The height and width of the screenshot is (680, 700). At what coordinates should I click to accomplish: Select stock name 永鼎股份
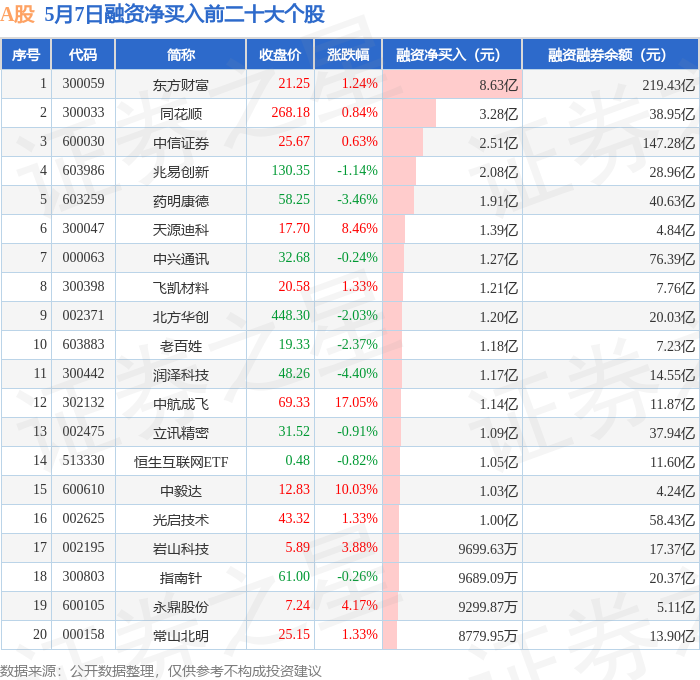click(x=181, y=607)
